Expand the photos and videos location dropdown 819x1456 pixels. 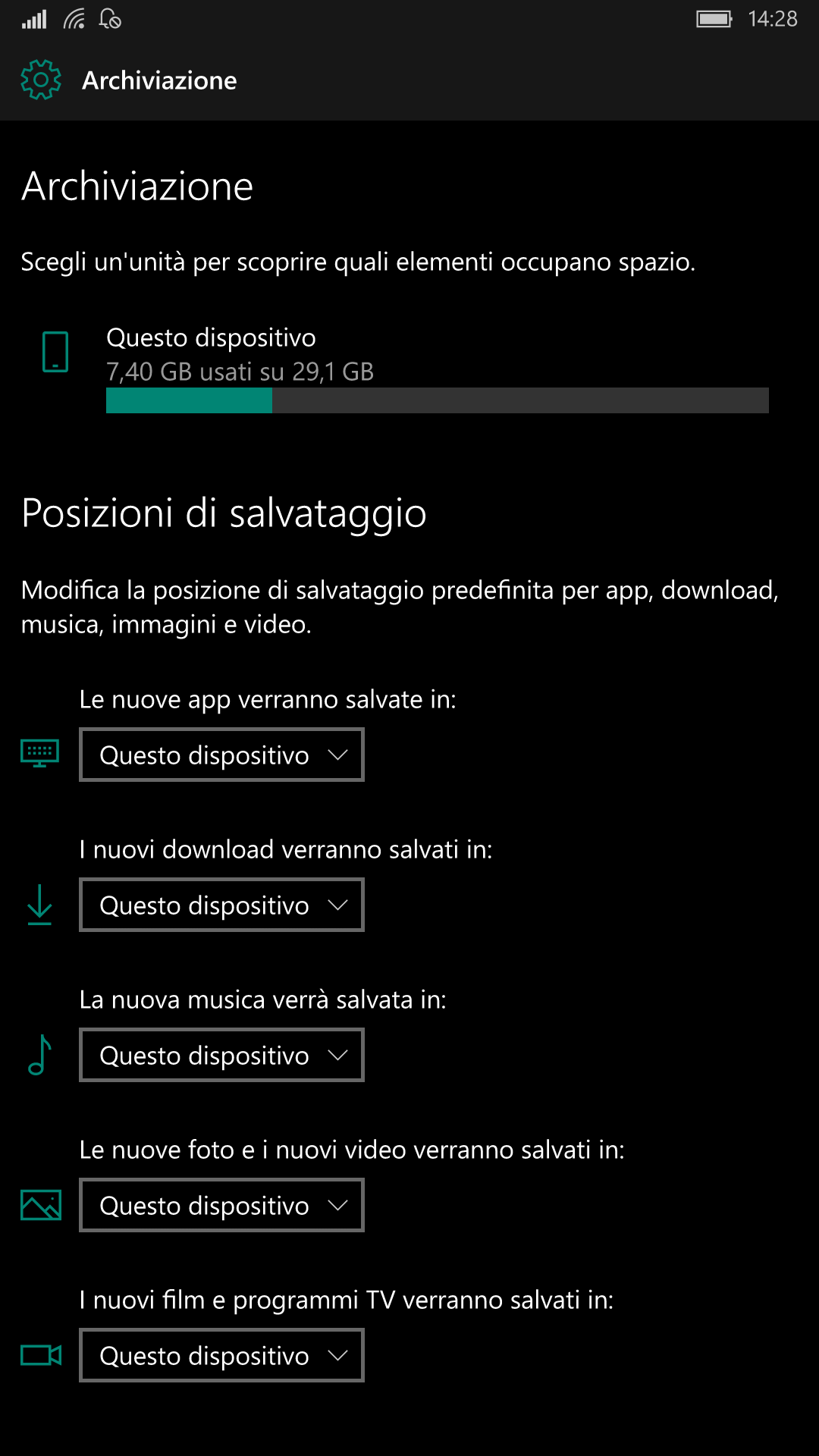pyautogui.click(x=221, y=1205)
